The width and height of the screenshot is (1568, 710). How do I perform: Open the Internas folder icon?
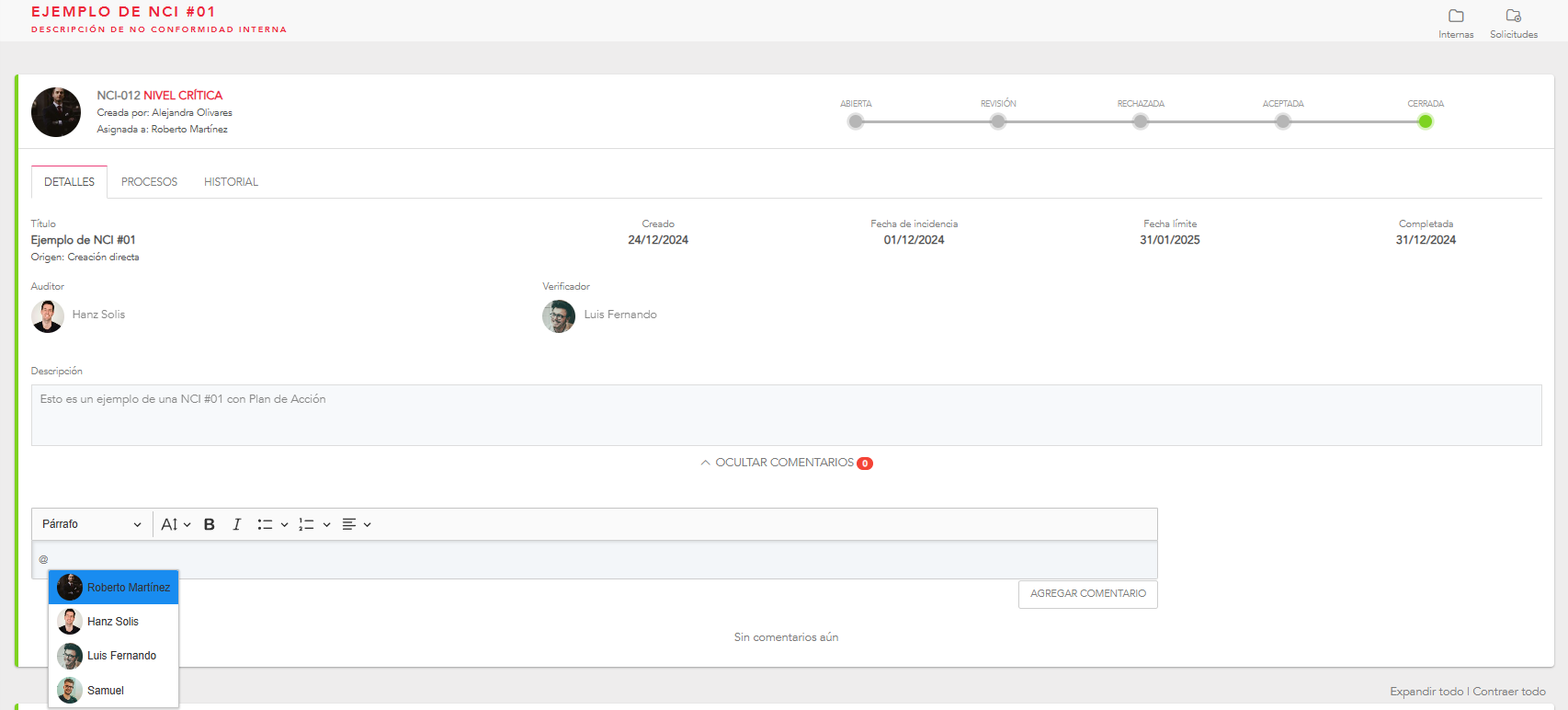[x=1456, y=17]
